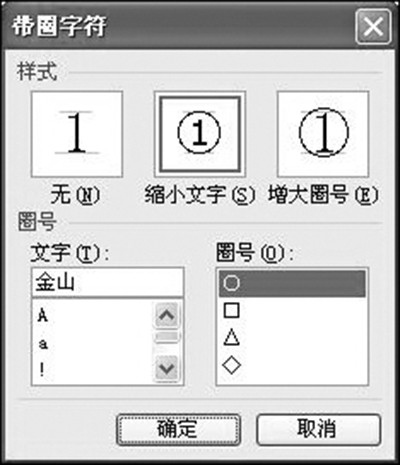Choose uppercase A in the text list
400x465 pixels.
92,315
